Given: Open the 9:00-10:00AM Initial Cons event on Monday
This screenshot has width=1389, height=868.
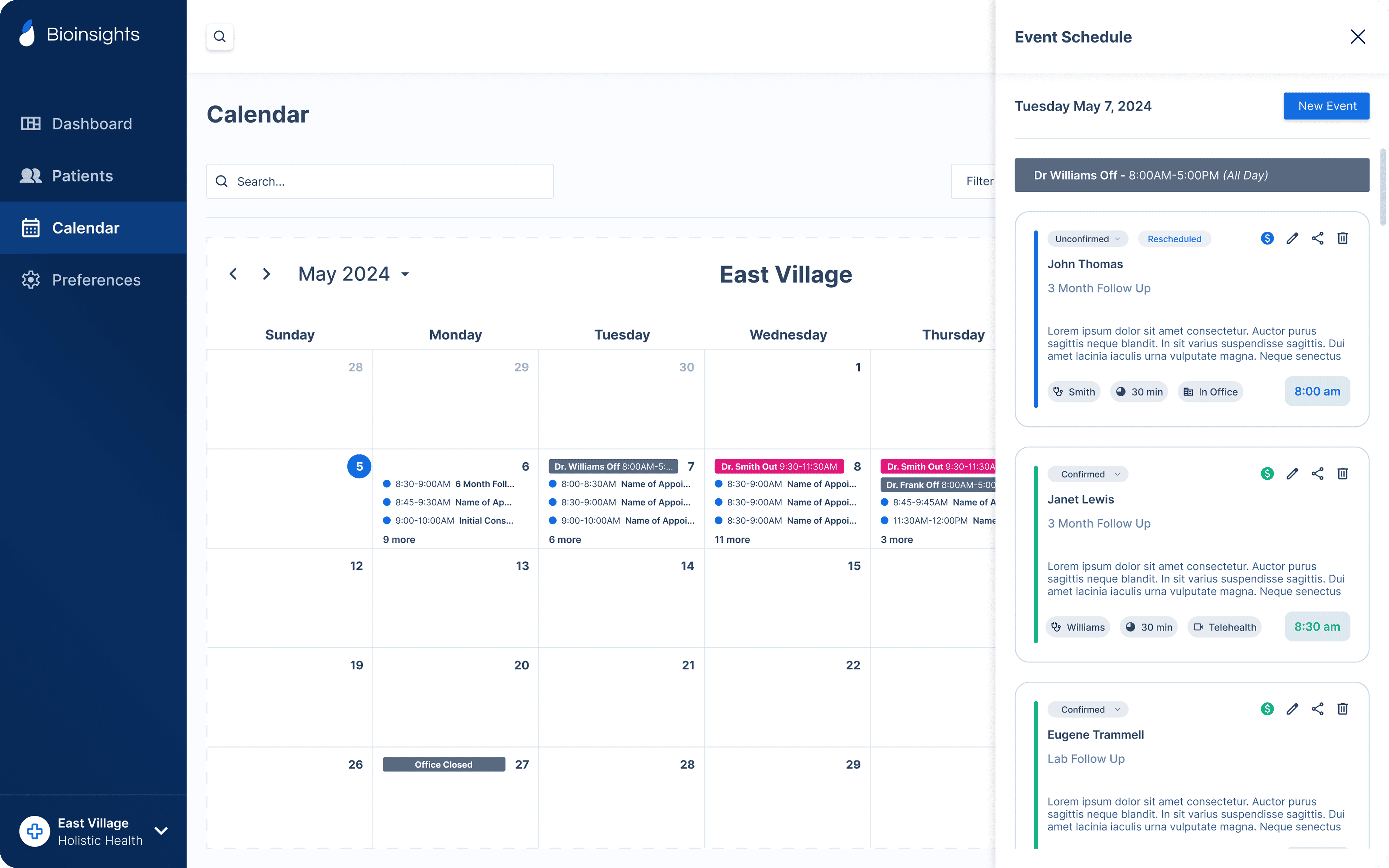Looking at the screenshot, I should click(x=448, y=521).
